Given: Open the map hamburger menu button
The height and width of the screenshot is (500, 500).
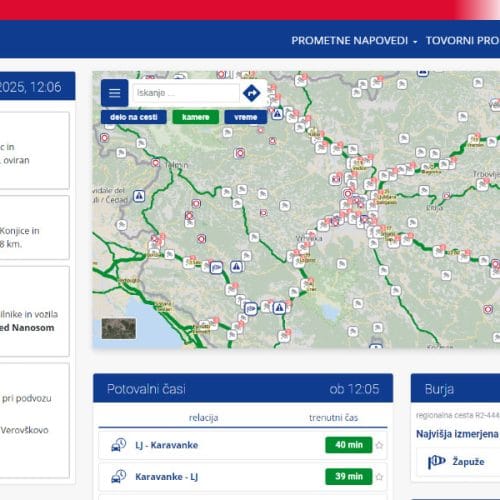Looking at the screenshot, I should (114, 93).
